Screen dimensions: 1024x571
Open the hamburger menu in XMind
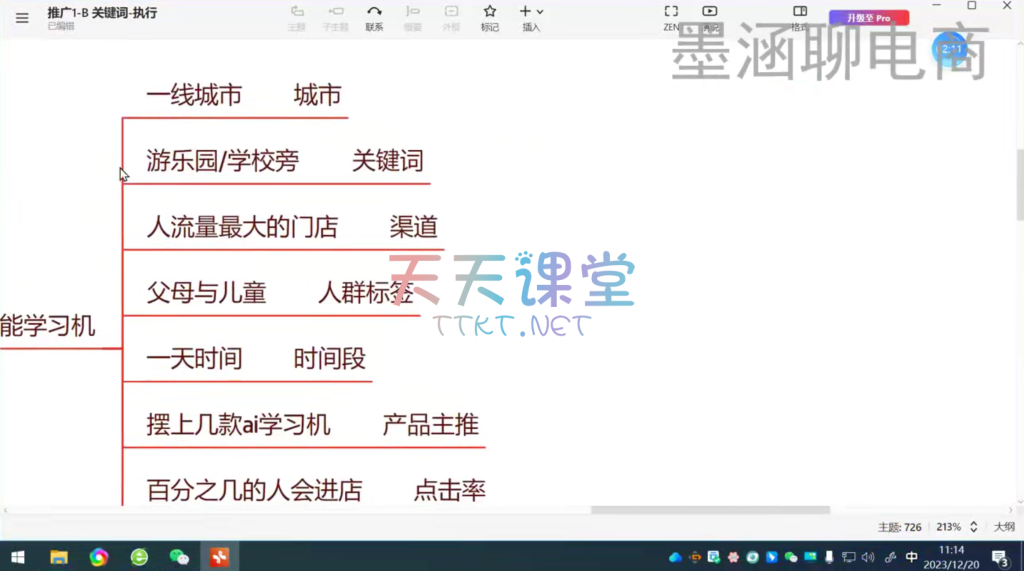(22, 17)
